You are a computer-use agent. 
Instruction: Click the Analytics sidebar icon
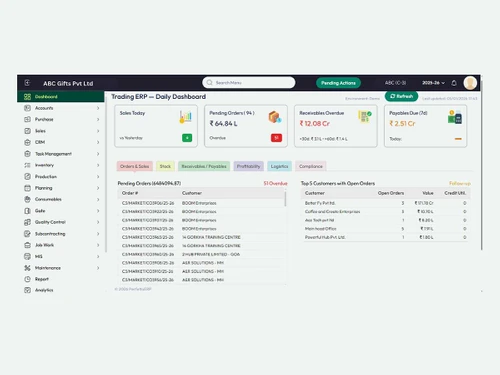click(x=27, y=290)
